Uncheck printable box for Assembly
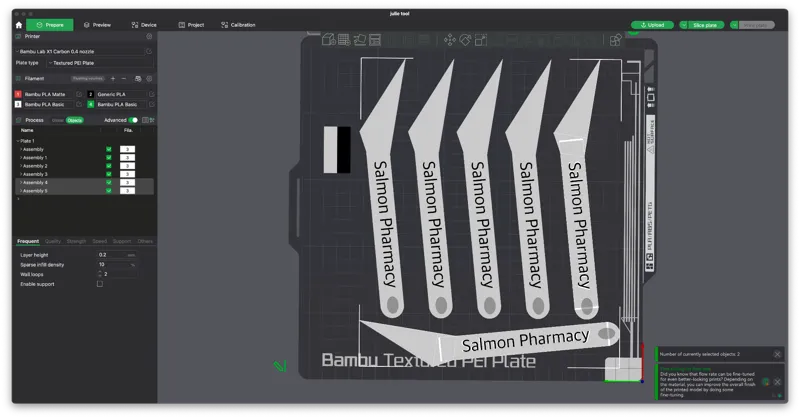This screenshot has width=800, height=418. (109, 149)
